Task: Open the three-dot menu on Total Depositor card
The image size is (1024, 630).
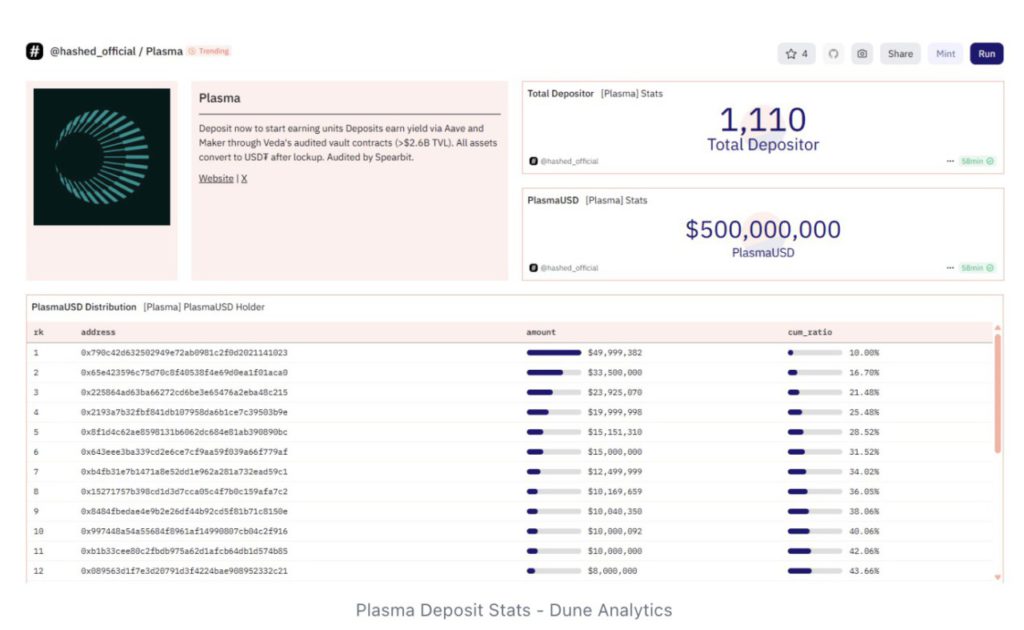Action: pos(950,161)
